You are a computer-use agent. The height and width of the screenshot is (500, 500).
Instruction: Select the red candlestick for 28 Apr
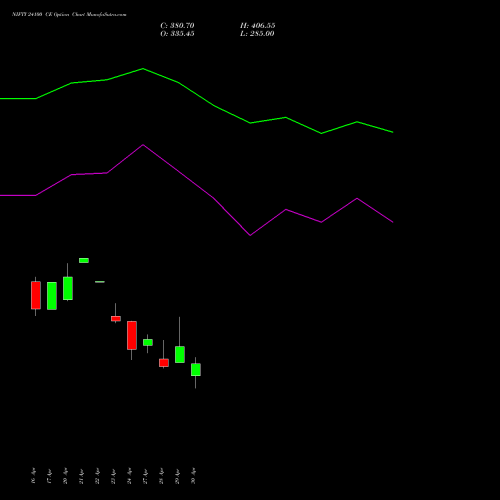[164, 363]
